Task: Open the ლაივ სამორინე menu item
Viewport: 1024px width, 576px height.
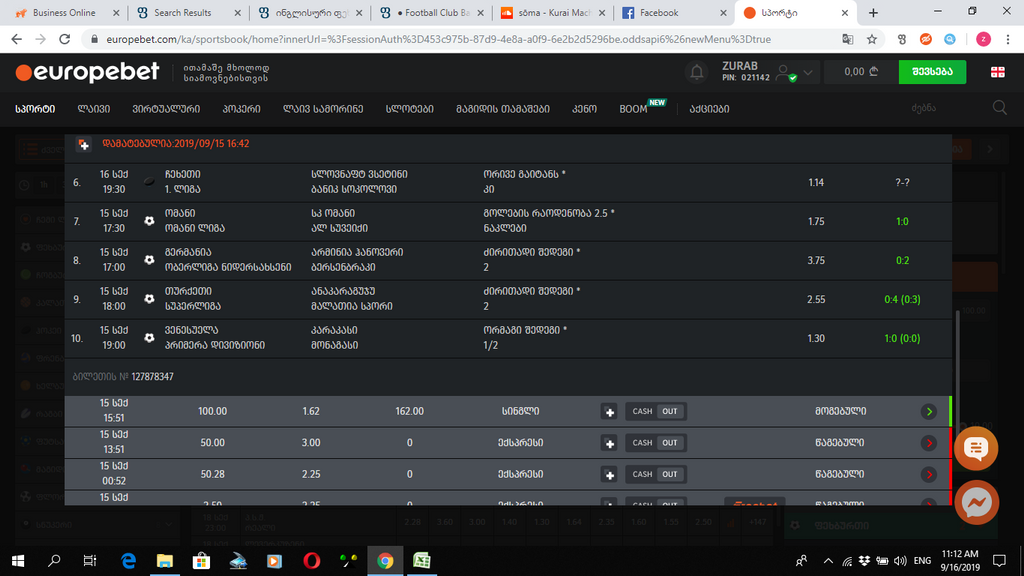Action: 323,109
